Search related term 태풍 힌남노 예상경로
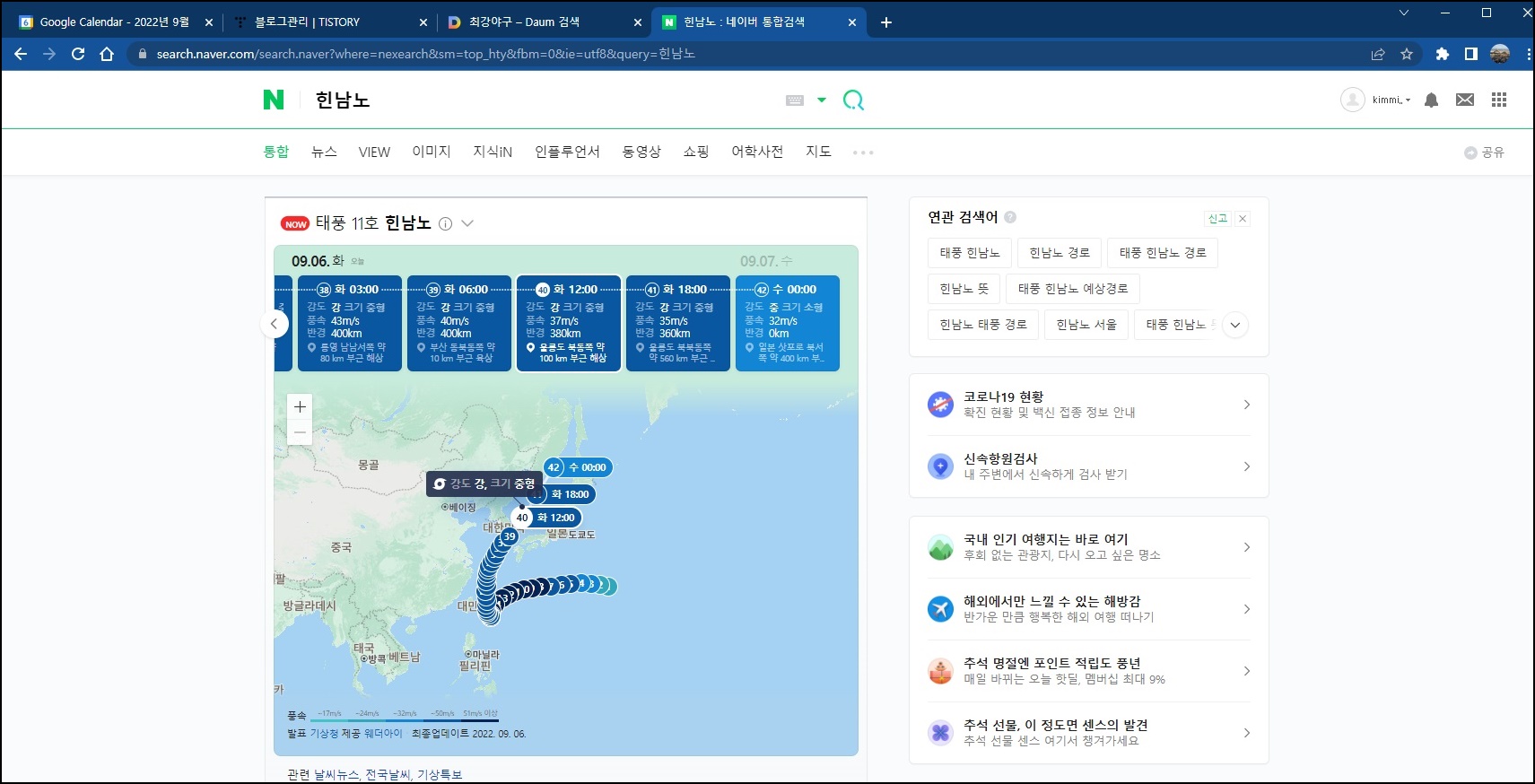This screenshot has width=1535, height=784. 1073,289
